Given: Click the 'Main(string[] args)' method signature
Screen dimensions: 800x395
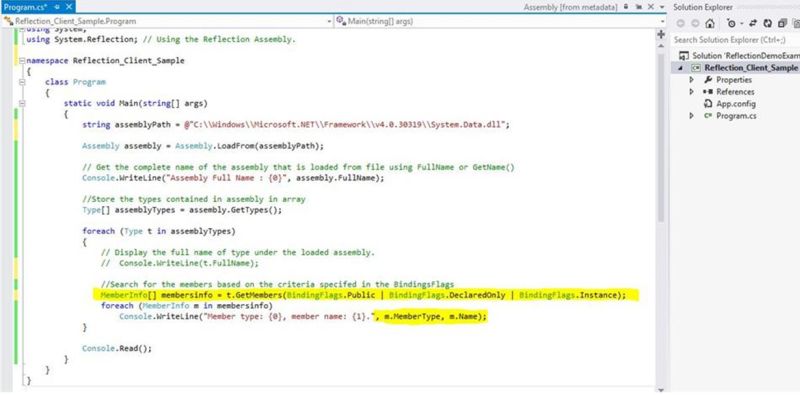Looking at the screenshot, I should point(163,103).
